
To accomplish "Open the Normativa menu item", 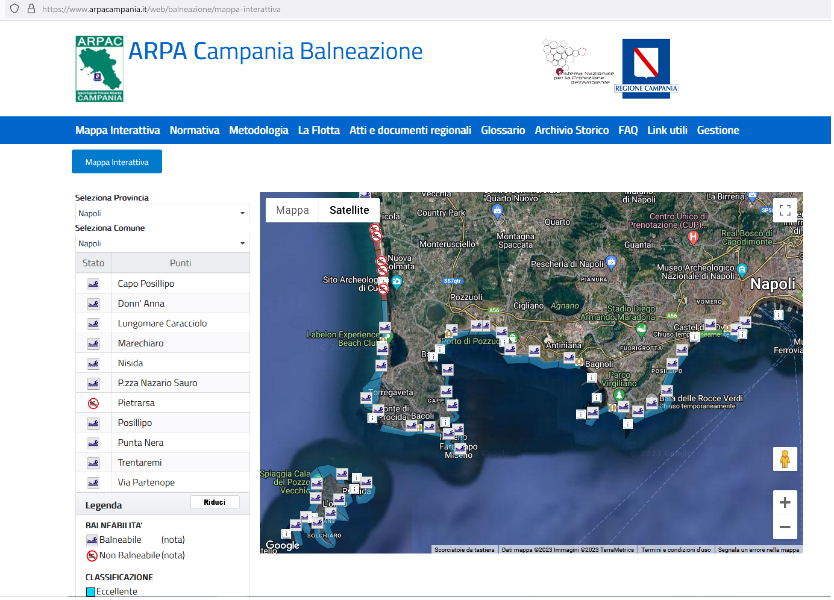I will pos(194,130).
